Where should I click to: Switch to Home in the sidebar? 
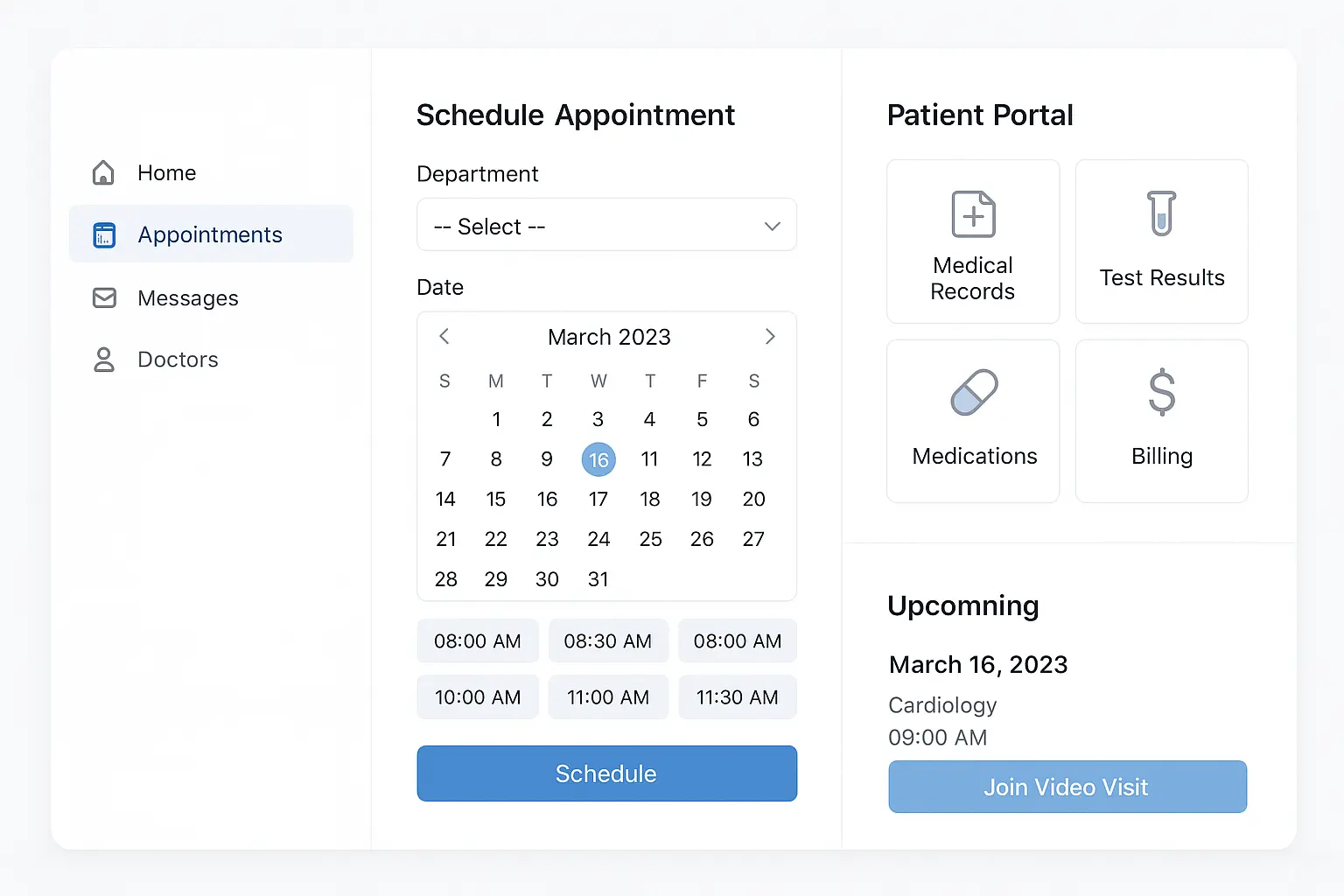(166, 172)
